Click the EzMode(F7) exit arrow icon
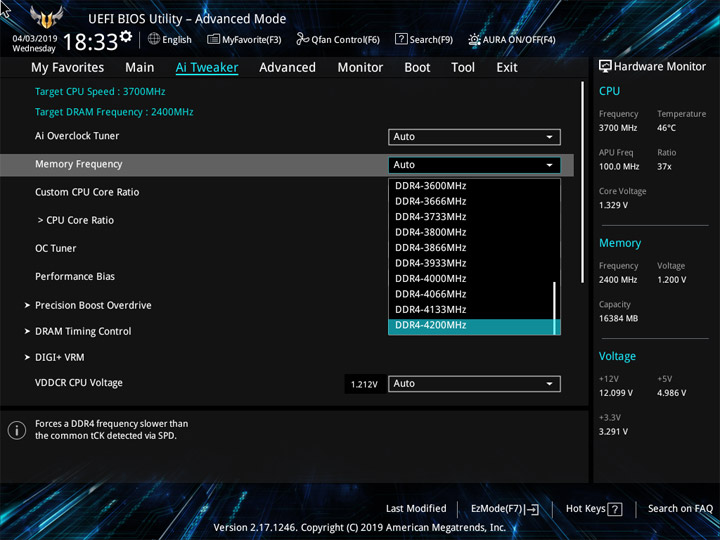The image size is (720, 540). [x=532, y=509]
